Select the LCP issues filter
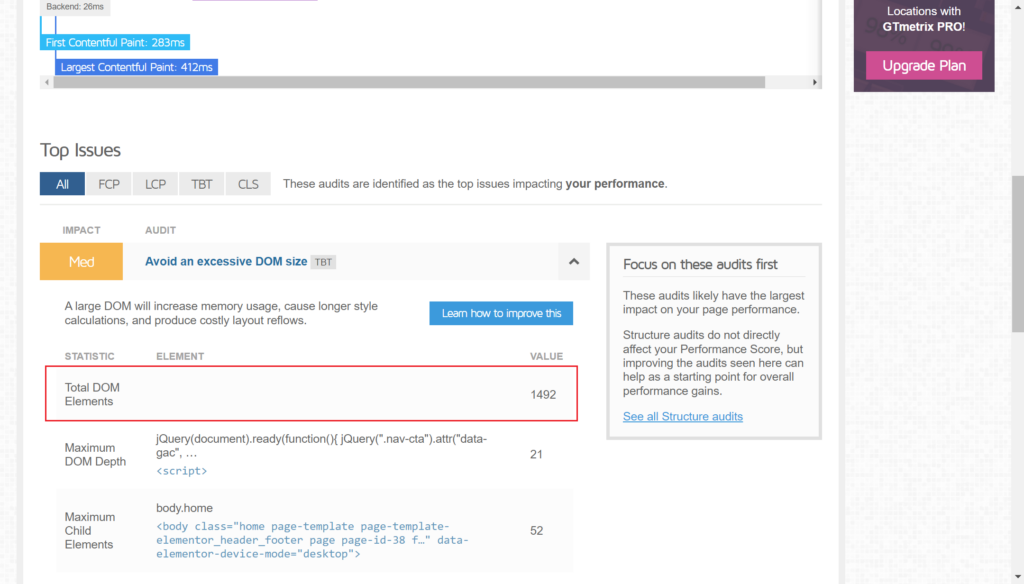 click(155, 183)
